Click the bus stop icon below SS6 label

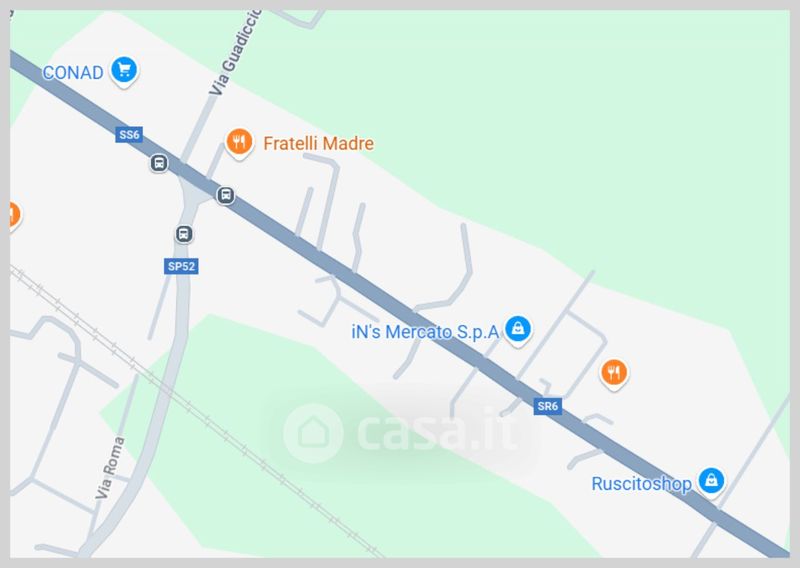click(x=159, y=163)
